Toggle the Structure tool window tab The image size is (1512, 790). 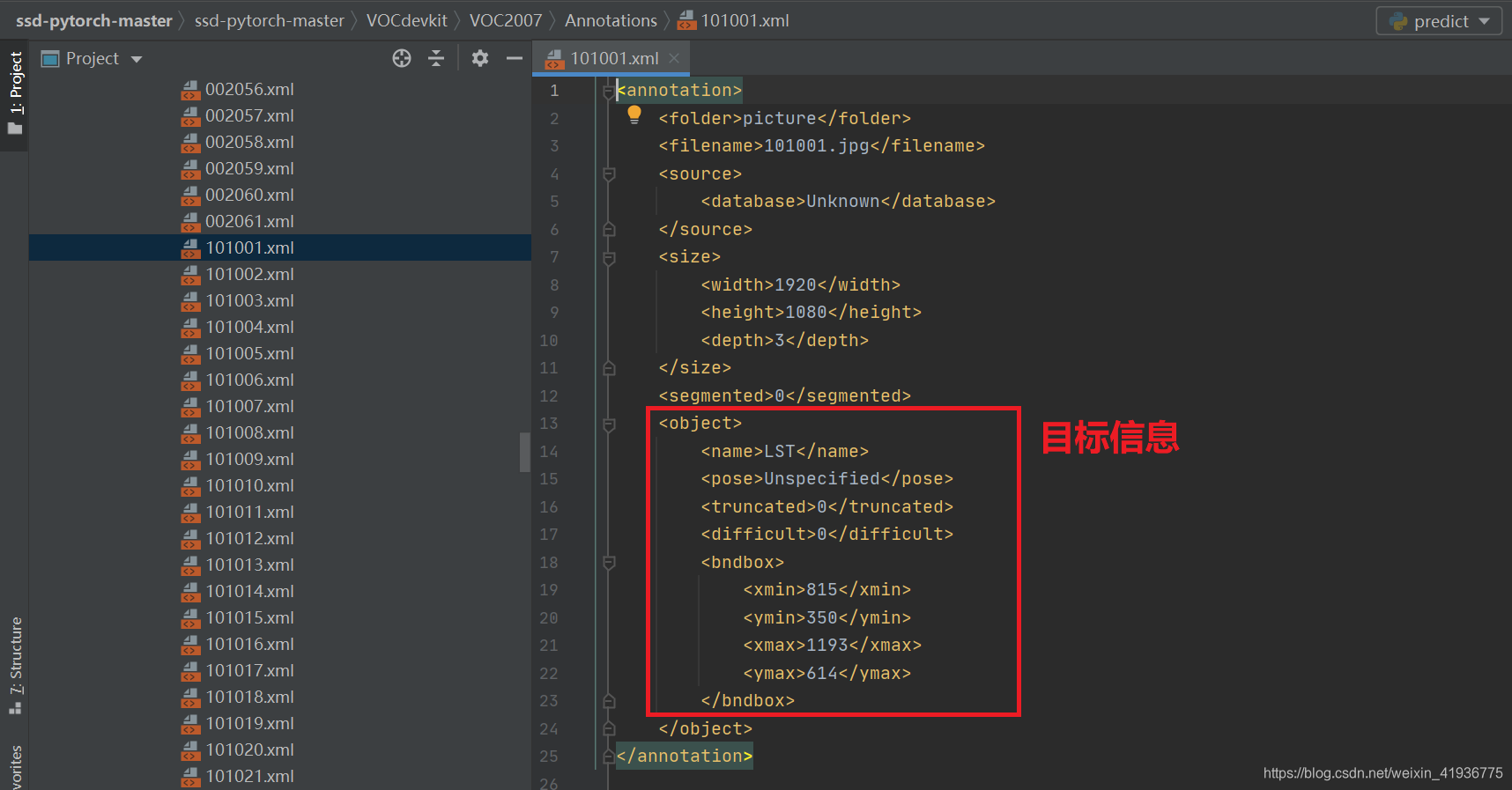pos(15,666)
